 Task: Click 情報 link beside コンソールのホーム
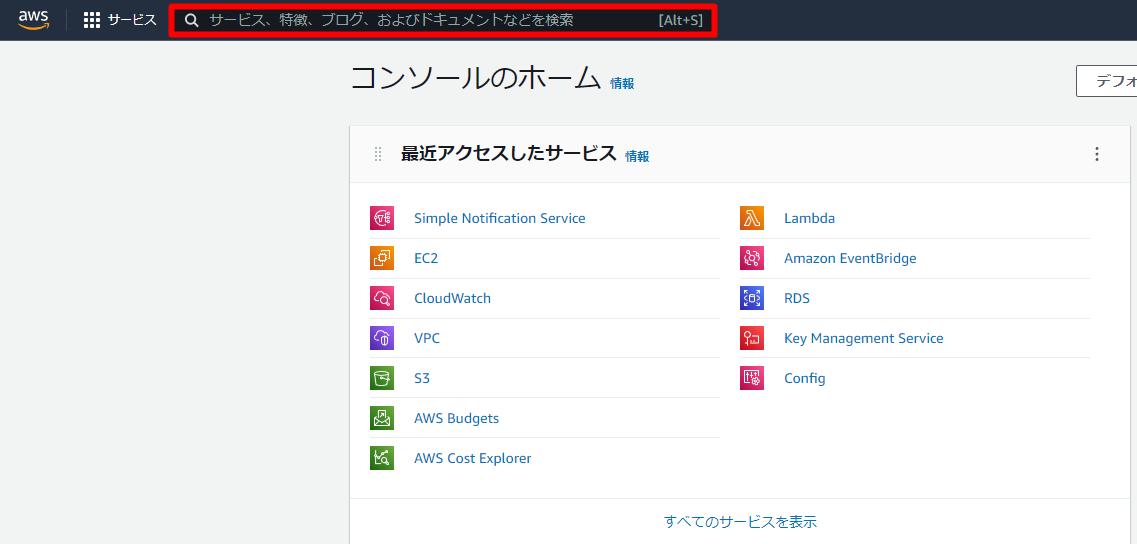(x=622, y=83)
